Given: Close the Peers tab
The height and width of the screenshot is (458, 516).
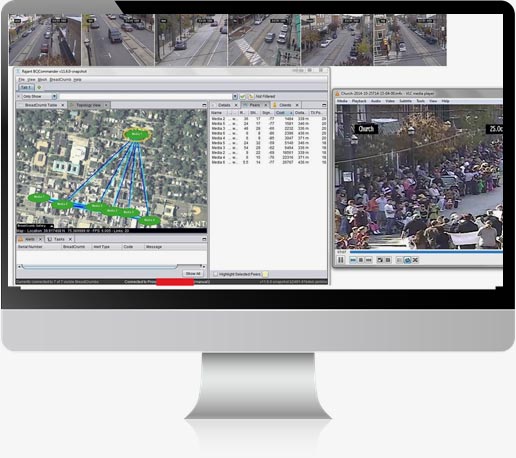Looking at the screenshot, I should pos(266,105).
